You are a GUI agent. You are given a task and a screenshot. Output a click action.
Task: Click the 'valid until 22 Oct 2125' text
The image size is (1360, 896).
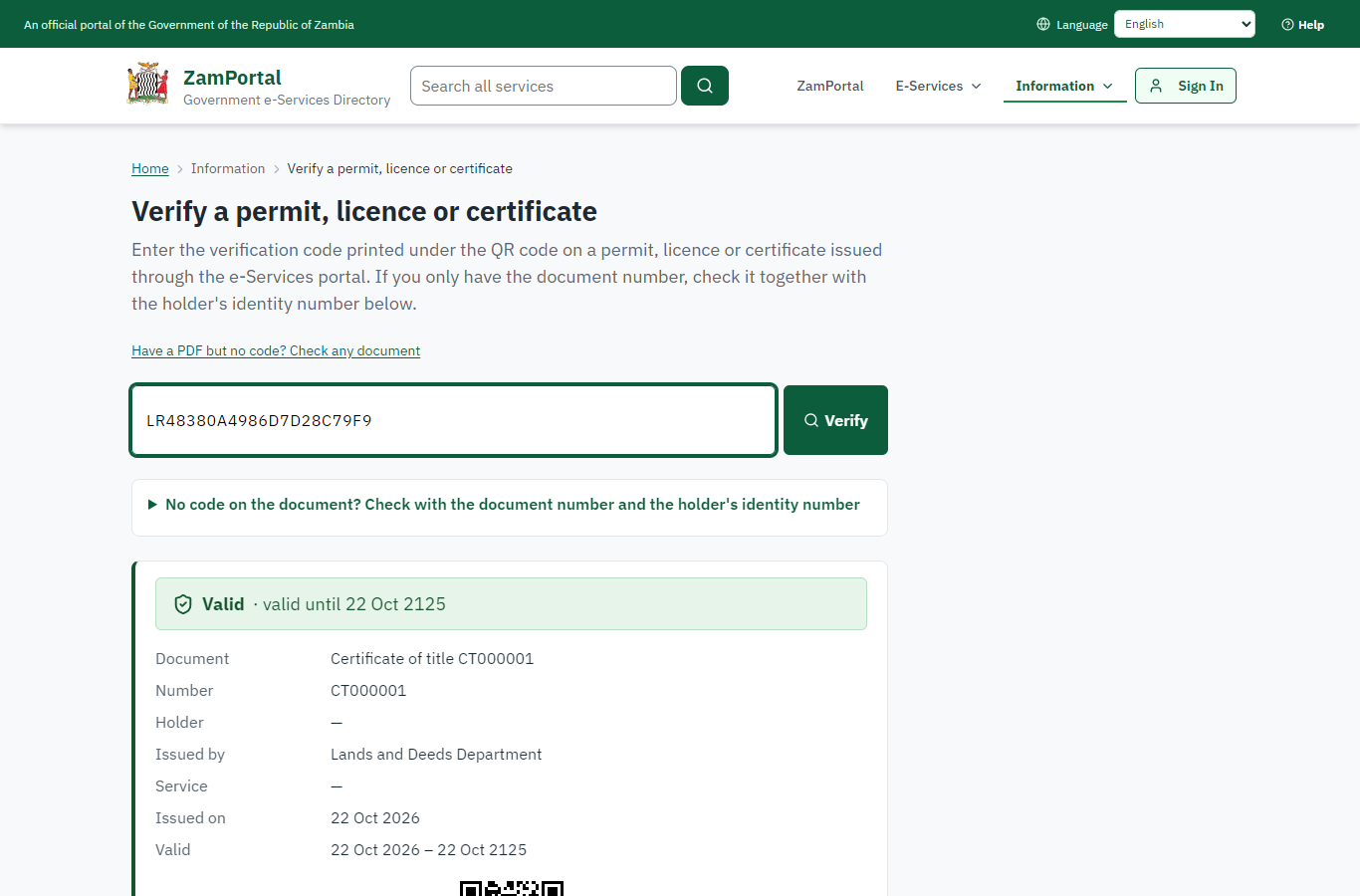coord(353,604)
